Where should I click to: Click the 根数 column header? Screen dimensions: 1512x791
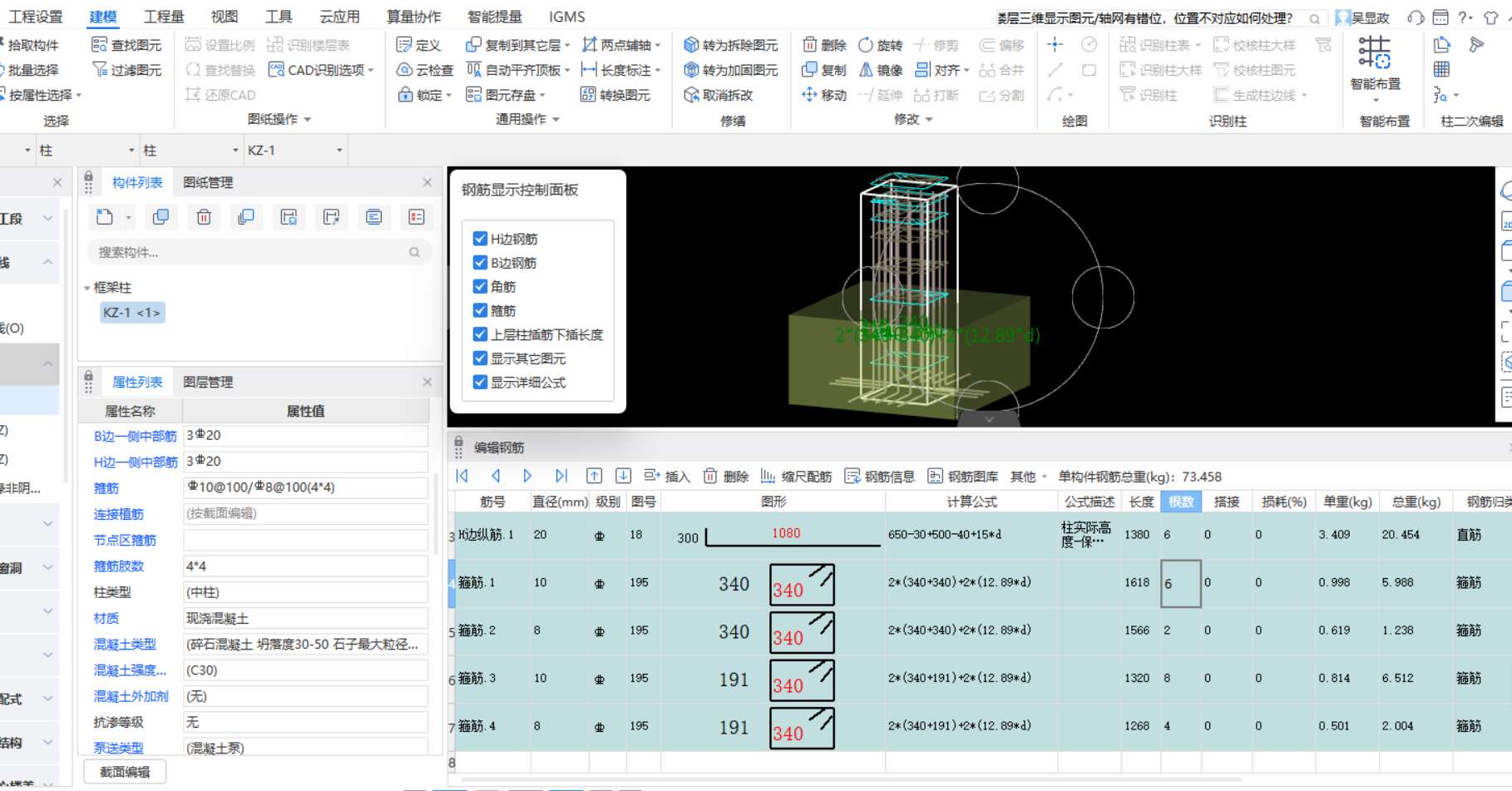[1181, 502]
